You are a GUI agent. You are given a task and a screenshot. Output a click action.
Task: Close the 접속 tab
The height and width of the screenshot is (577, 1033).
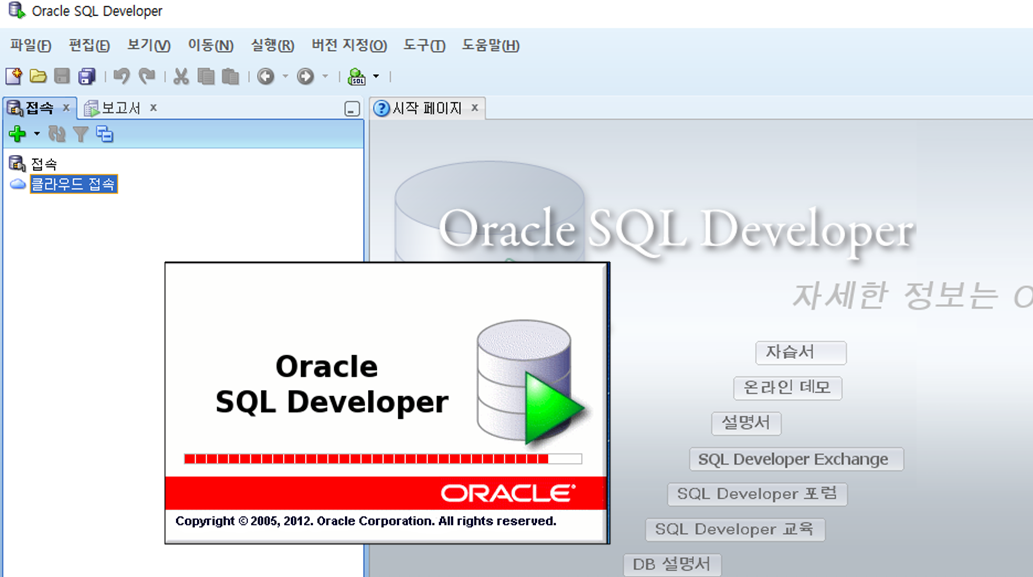click(66, 107)
